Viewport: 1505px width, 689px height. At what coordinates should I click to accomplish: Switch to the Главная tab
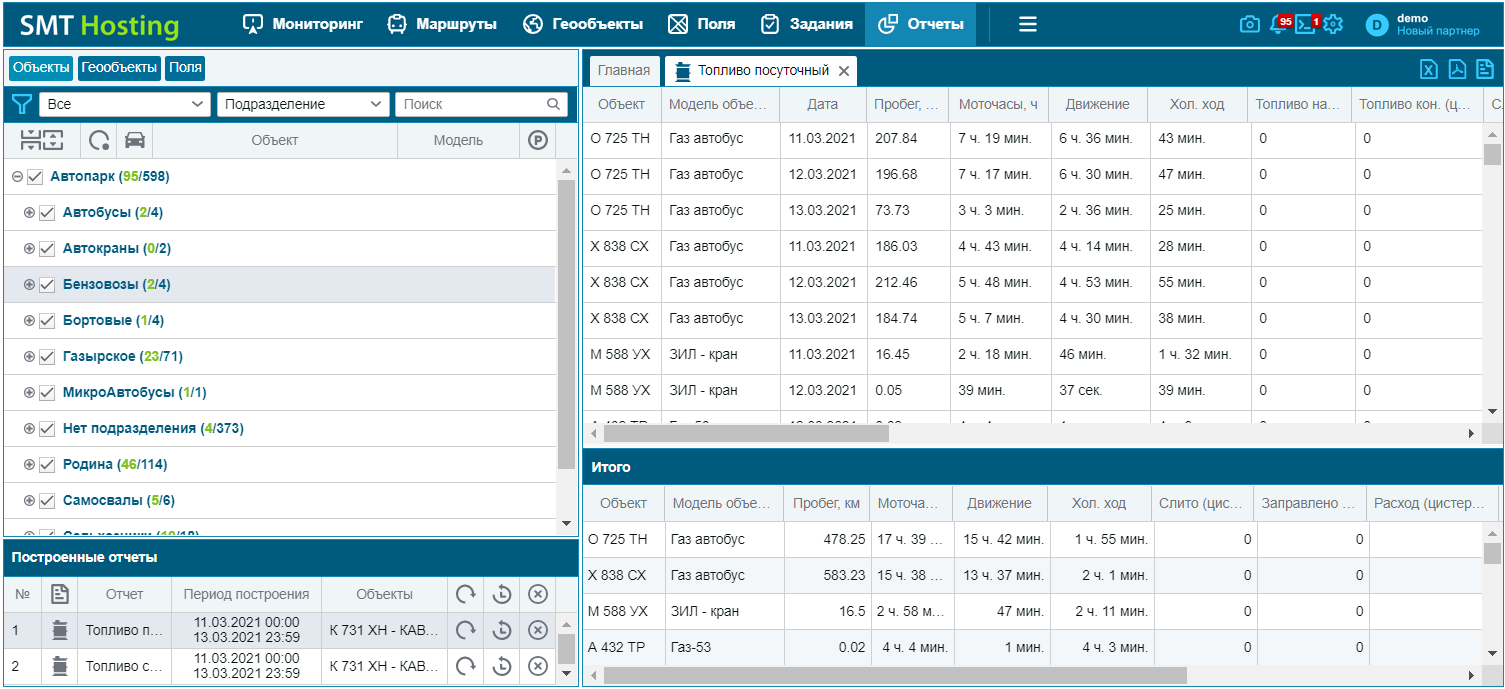tap(624, 71)
